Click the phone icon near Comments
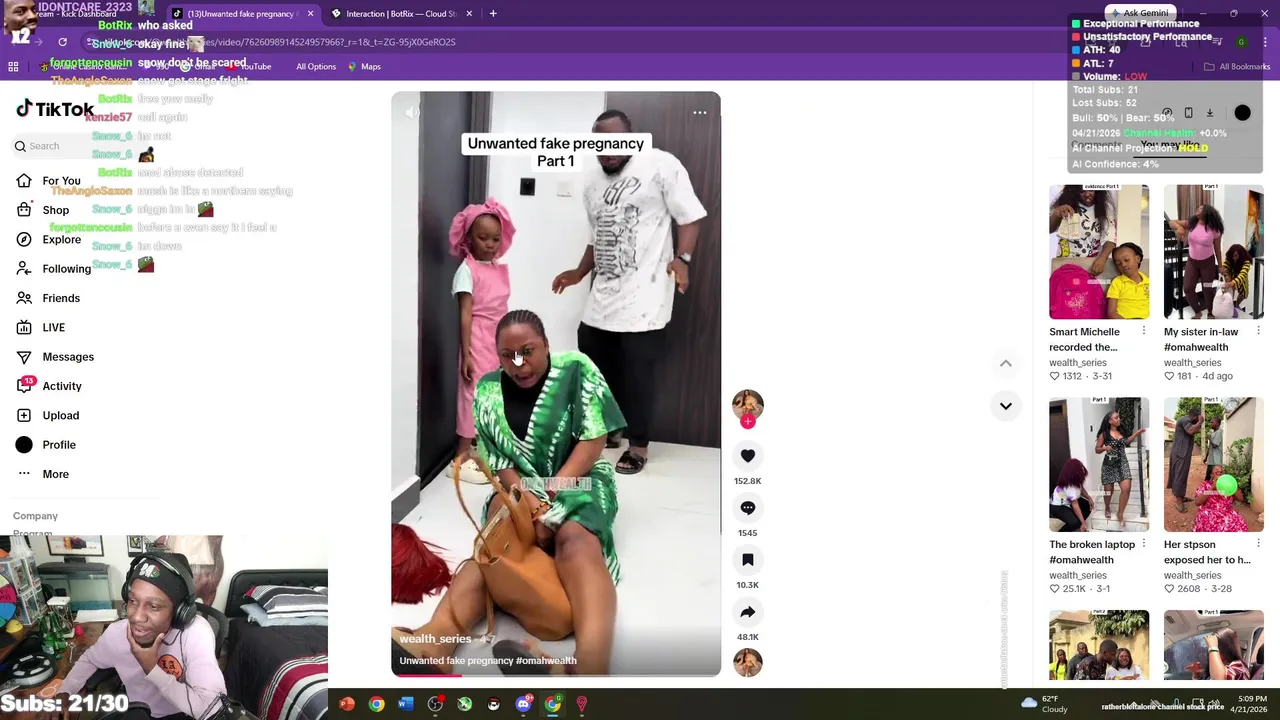This screenshot has height=720, width=1280. 1188,113
